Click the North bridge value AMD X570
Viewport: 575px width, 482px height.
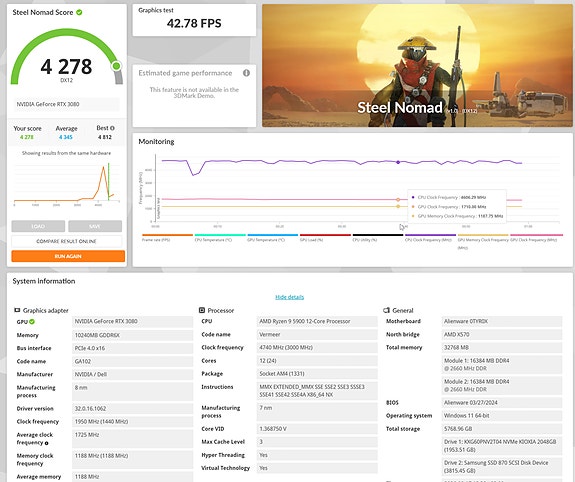502,335
